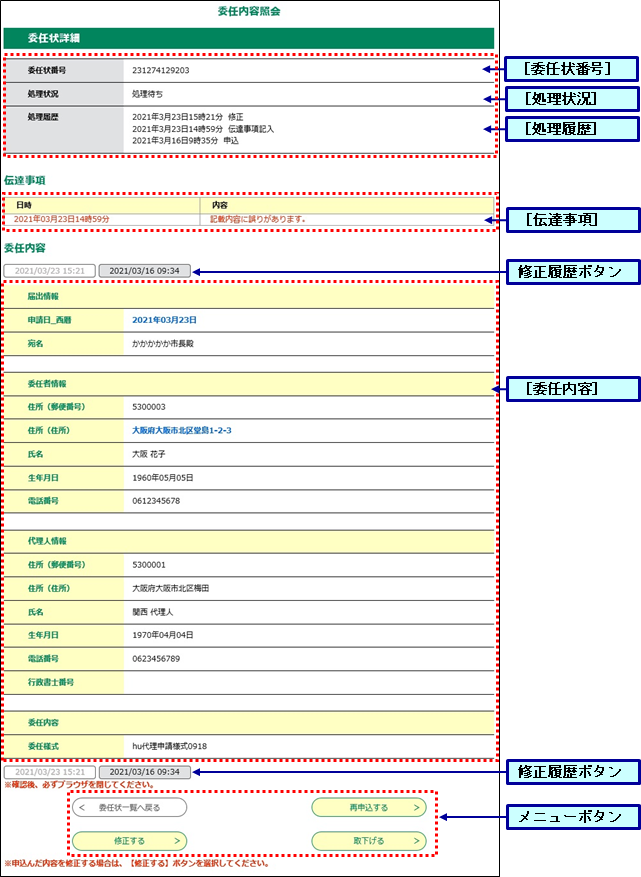The height and width of the screenshot is (877, 641).
Task: Click the 届出情報 section header
Action: point(249,296)
